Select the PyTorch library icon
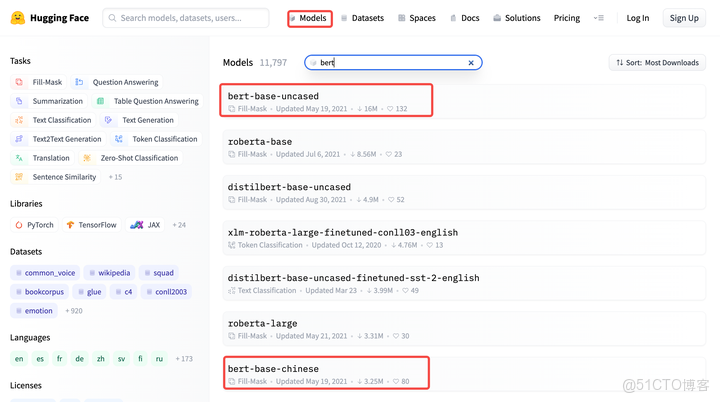Viewport: 720px width, 402px height. click(19, 225)
